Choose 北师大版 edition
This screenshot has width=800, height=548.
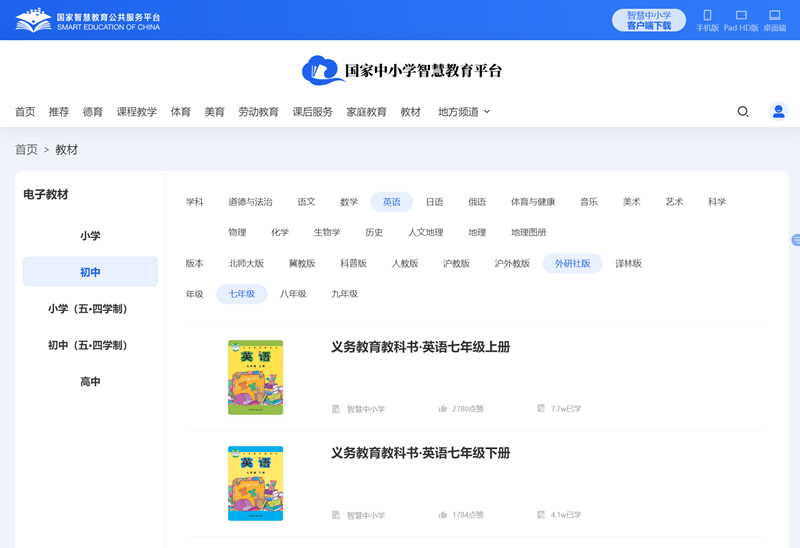[246, 264]
